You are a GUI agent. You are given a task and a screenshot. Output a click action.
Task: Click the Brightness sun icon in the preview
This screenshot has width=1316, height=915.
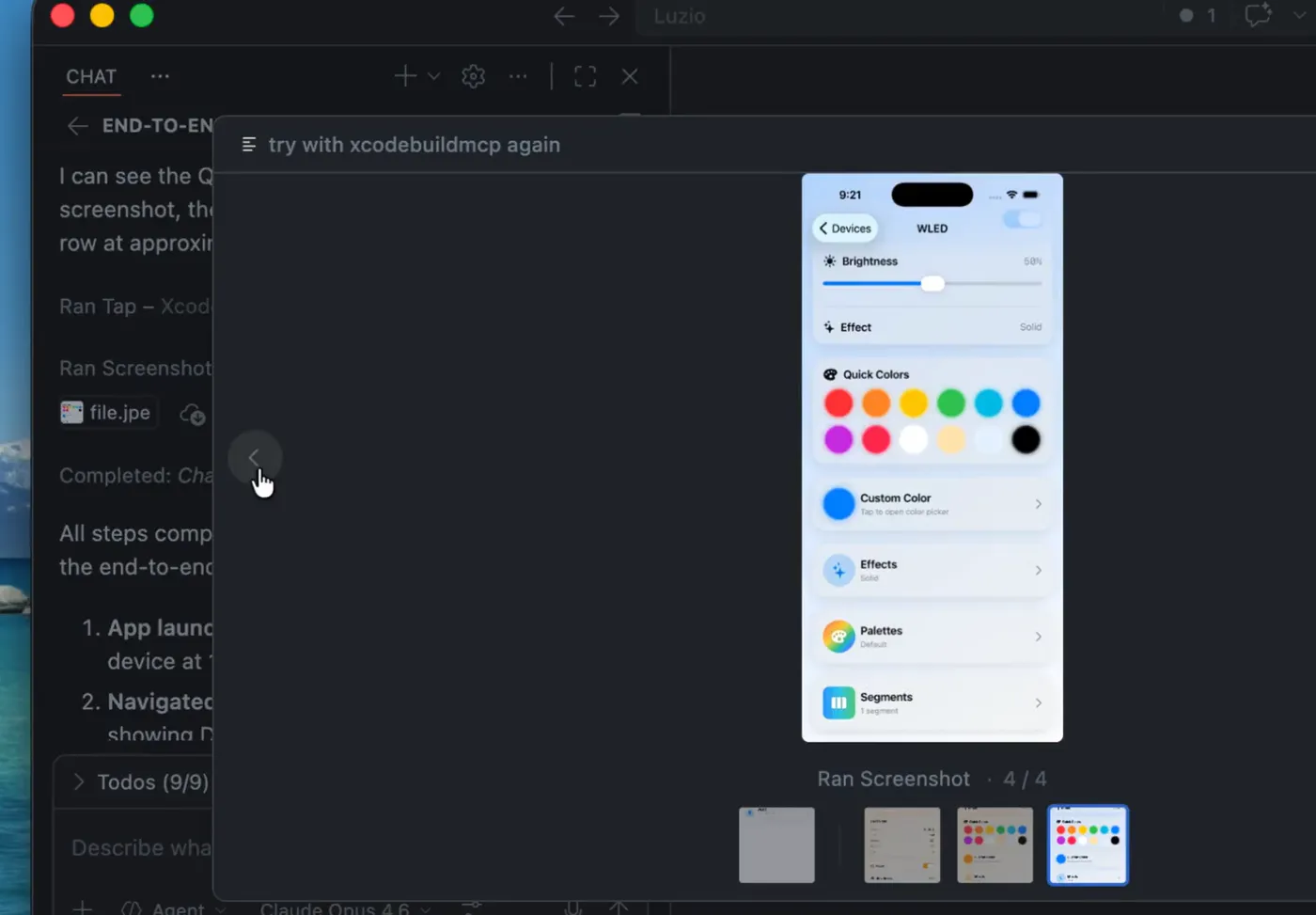click(829, 261)
